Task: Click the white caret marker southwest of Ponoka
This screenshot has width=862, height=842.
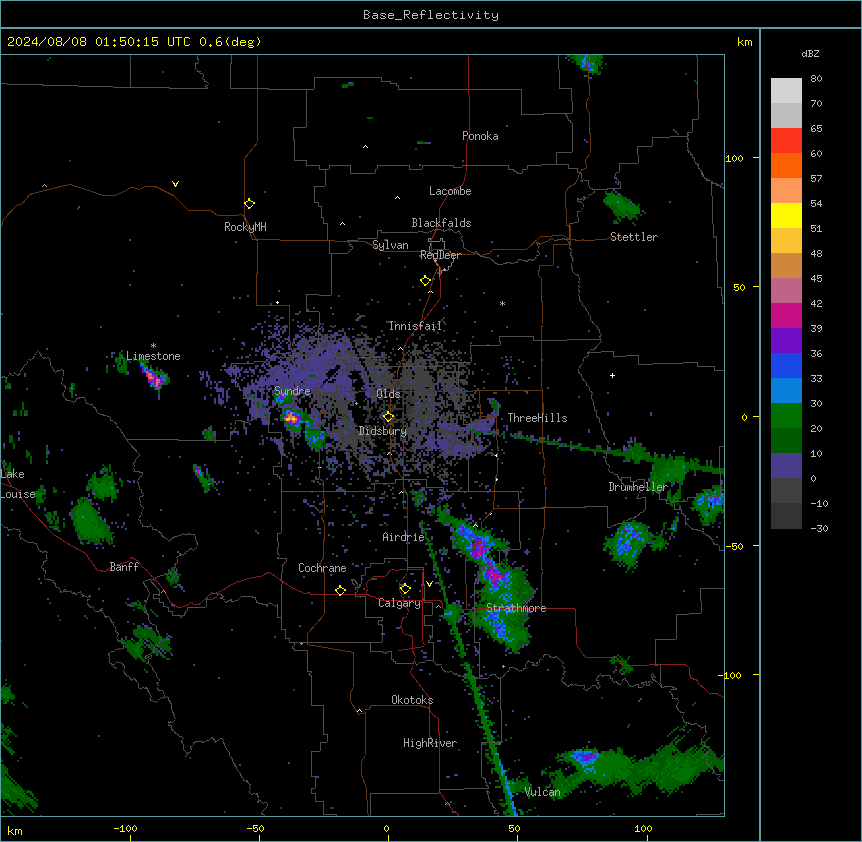Action: [366, 147]
